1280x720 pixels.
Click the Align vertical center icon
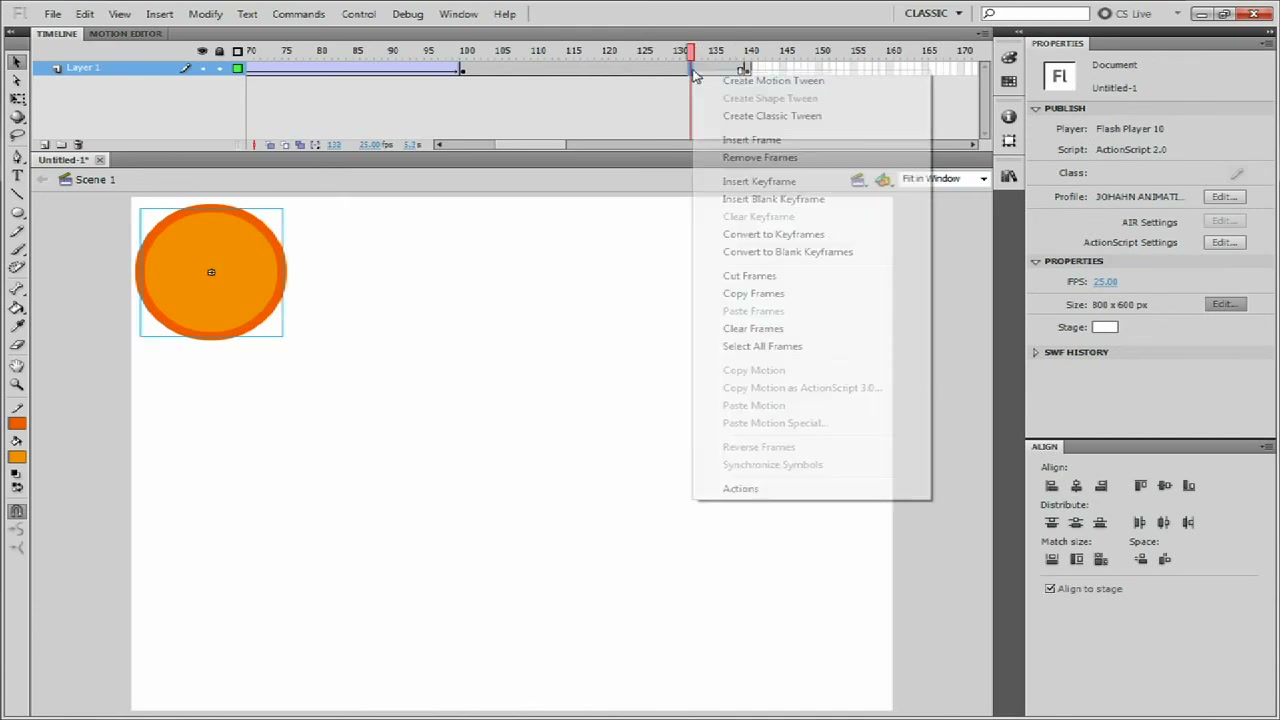click(x=1164, y=486)
